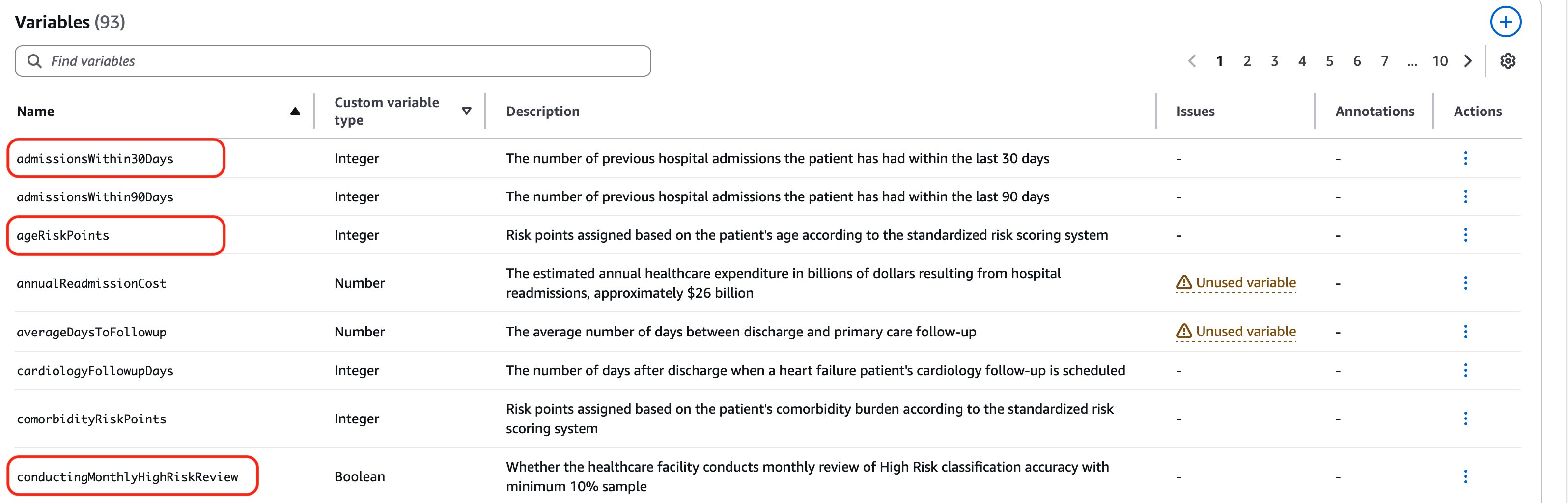This screenshot has width=1568, height=503.
Task: Open actions menu for cardiologyFollowupDays row
Action: 1465,370
